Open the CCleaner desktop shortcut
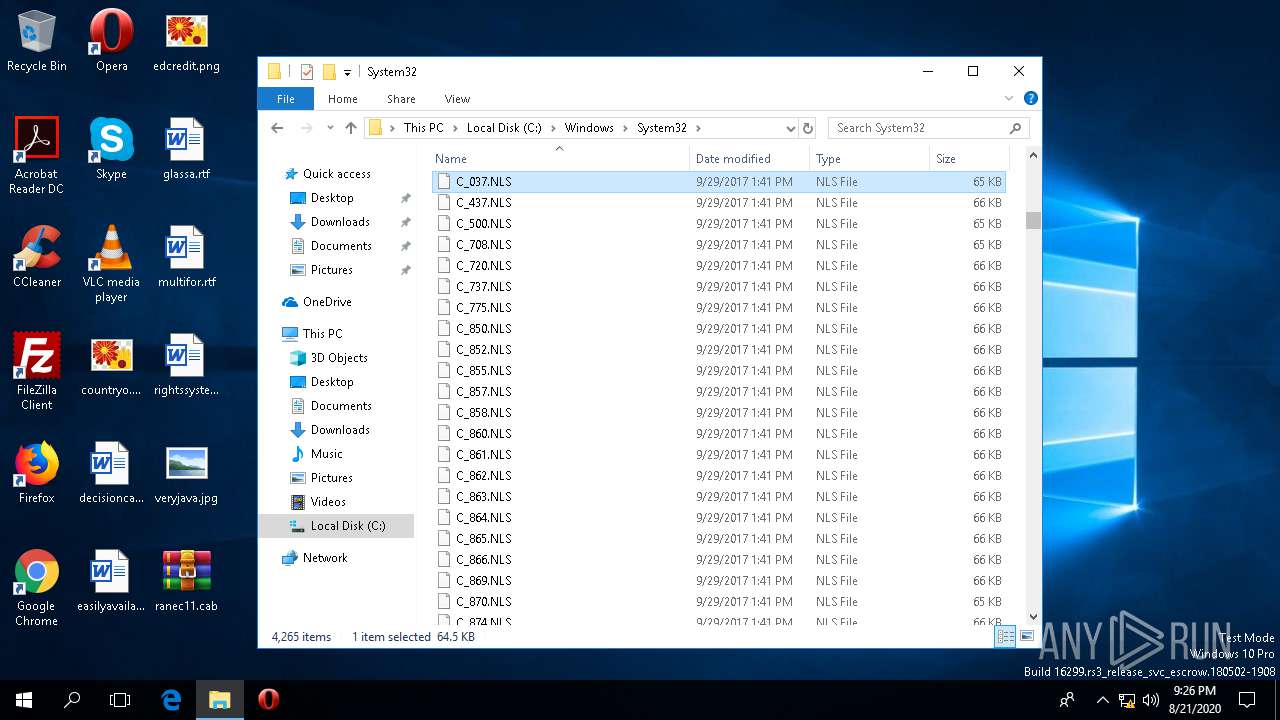 click(x=37, y=256)
